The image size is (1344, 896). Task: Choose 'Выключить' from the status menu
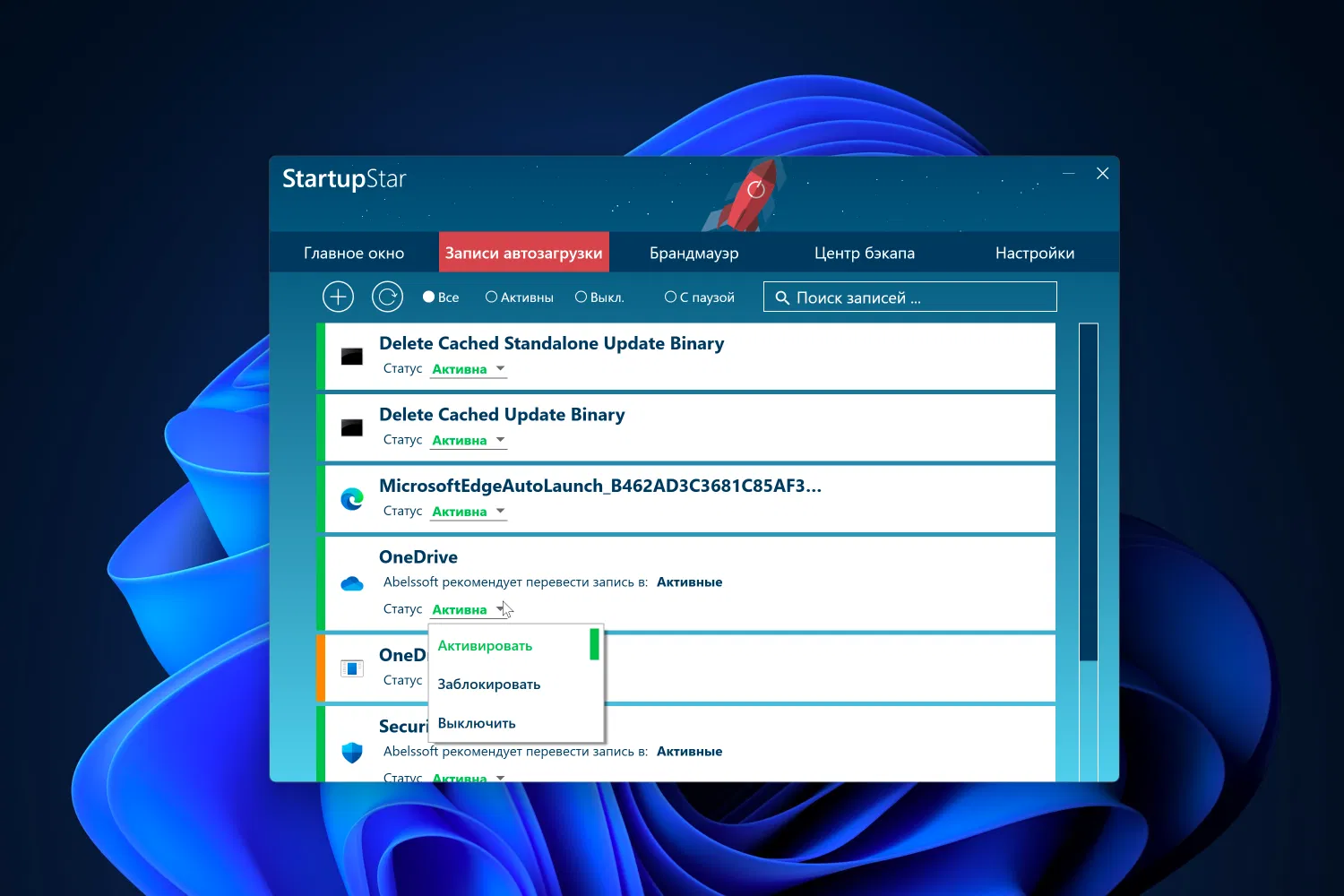[x=516, y=723]
